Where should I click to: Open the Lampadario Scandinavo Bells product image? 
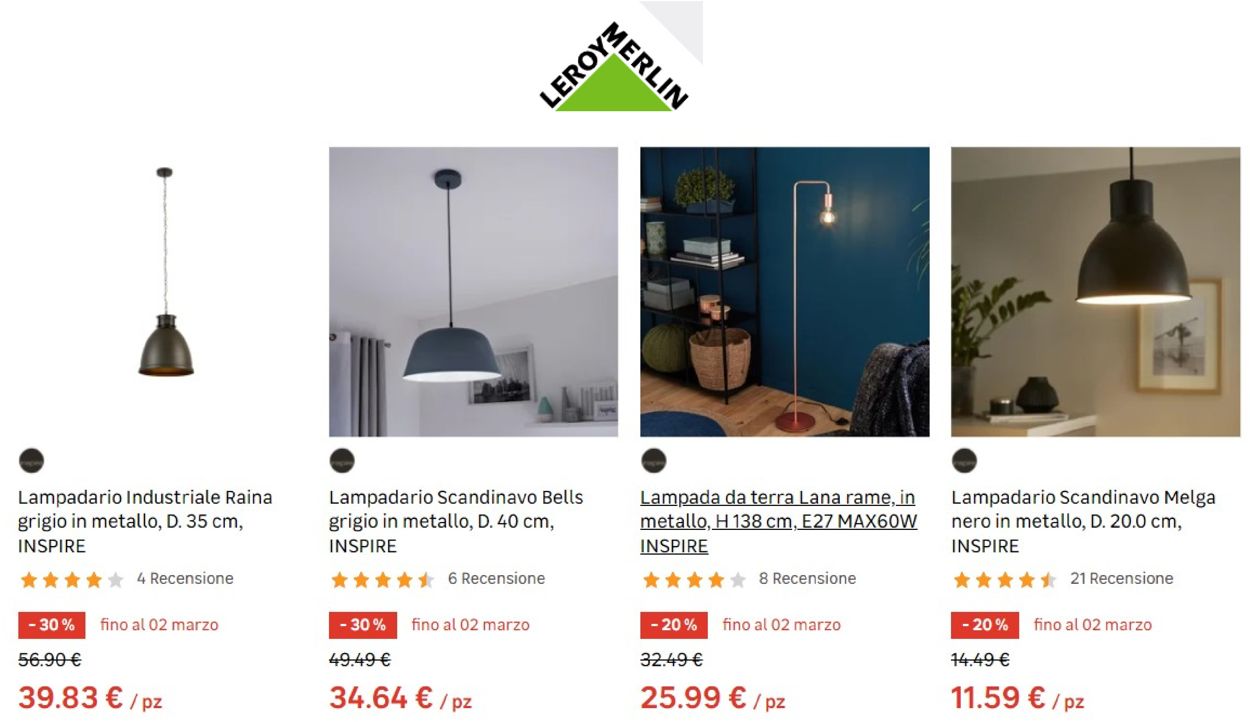pyautogui.click(x=473, y=292)
